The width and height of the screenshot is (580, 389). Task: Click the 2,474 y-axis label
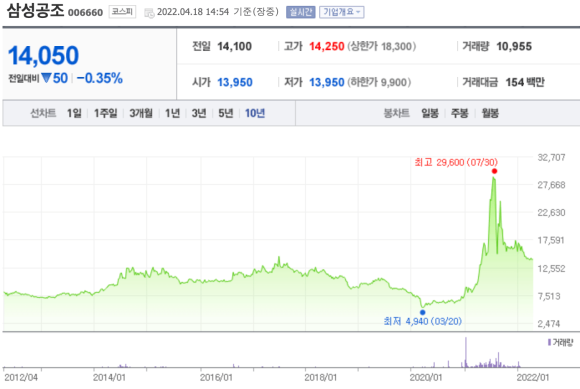pos(549,324)
